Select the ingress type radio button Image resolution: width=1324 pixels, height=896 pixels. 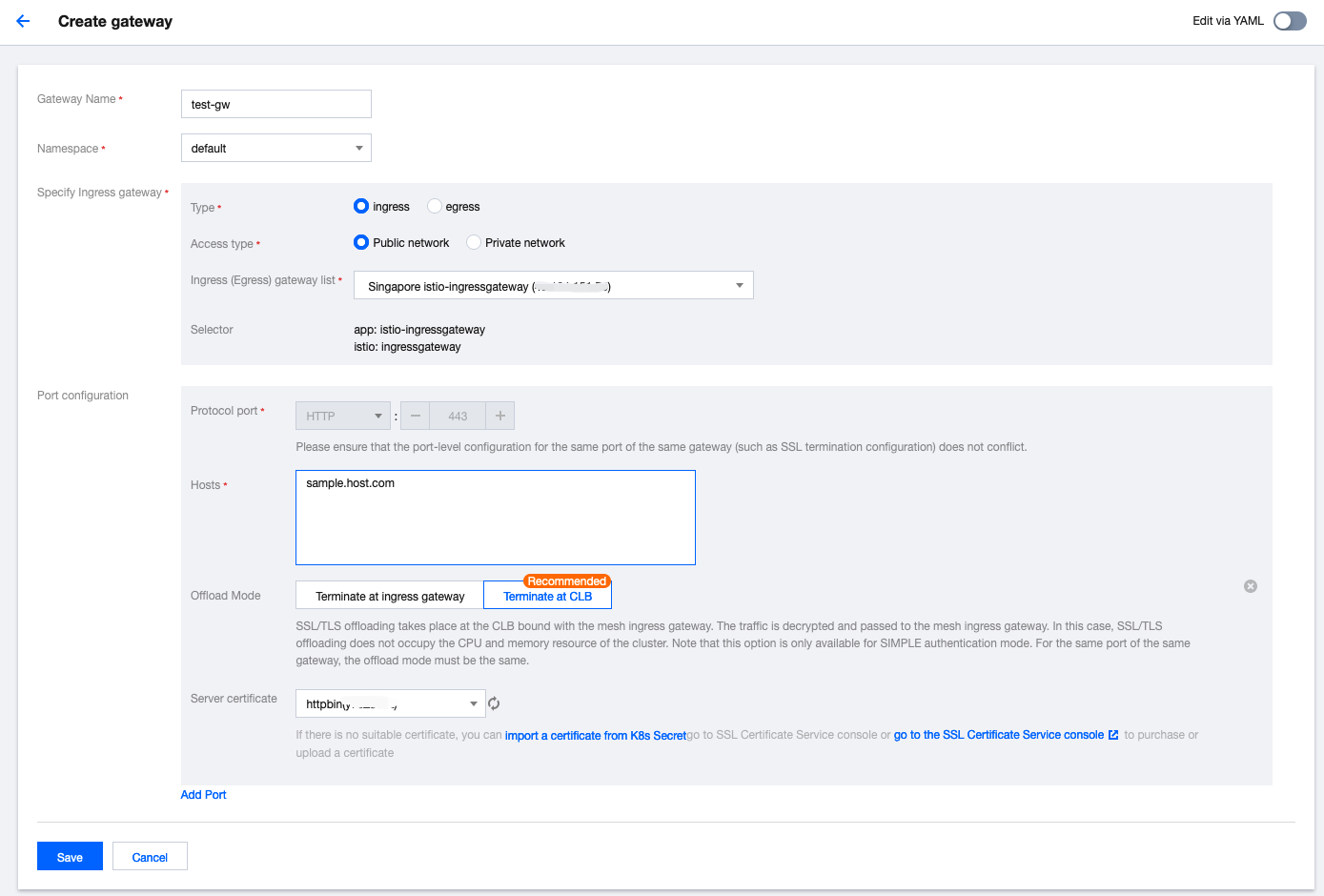pyautogui.click(x=361, y=206)
